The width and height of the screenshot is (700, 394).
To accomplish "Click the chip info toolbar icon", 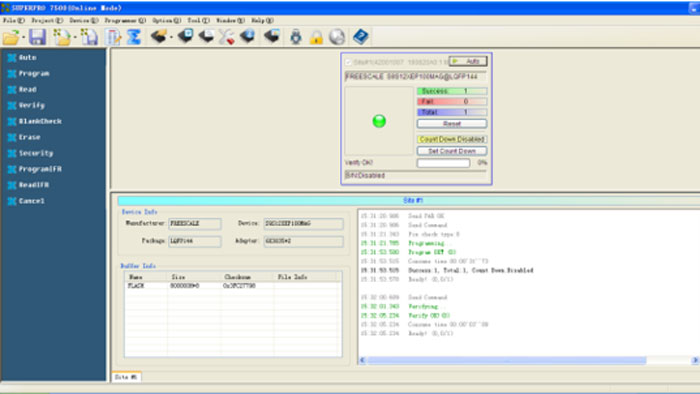I will (248, 36).
